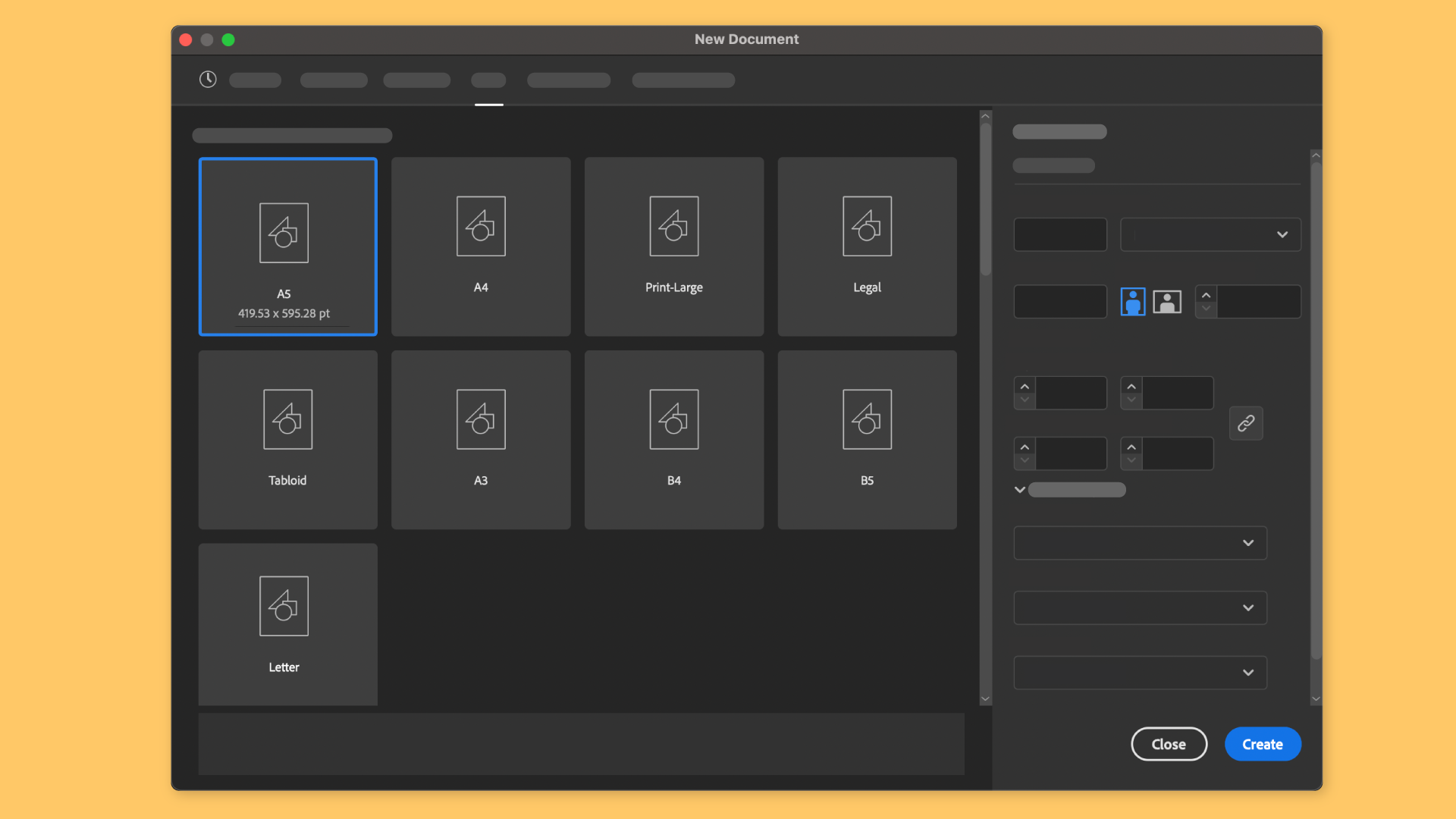The width and height of the screenshot is (1456, 819).
Task: Select landscape orientation icon
Action: click(x=1167, y=302)
